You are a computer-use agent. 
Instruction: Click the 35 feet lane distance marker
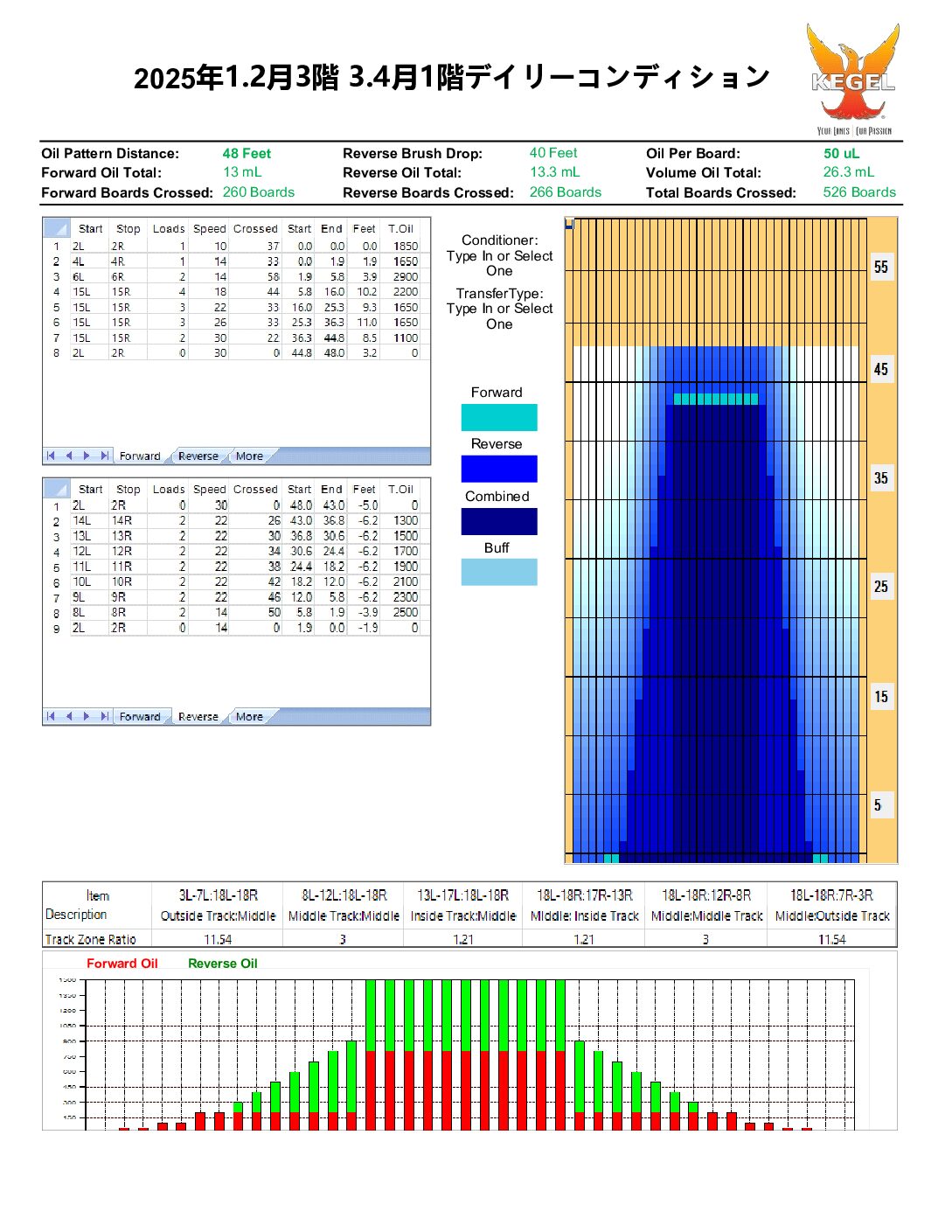[881, 478]
